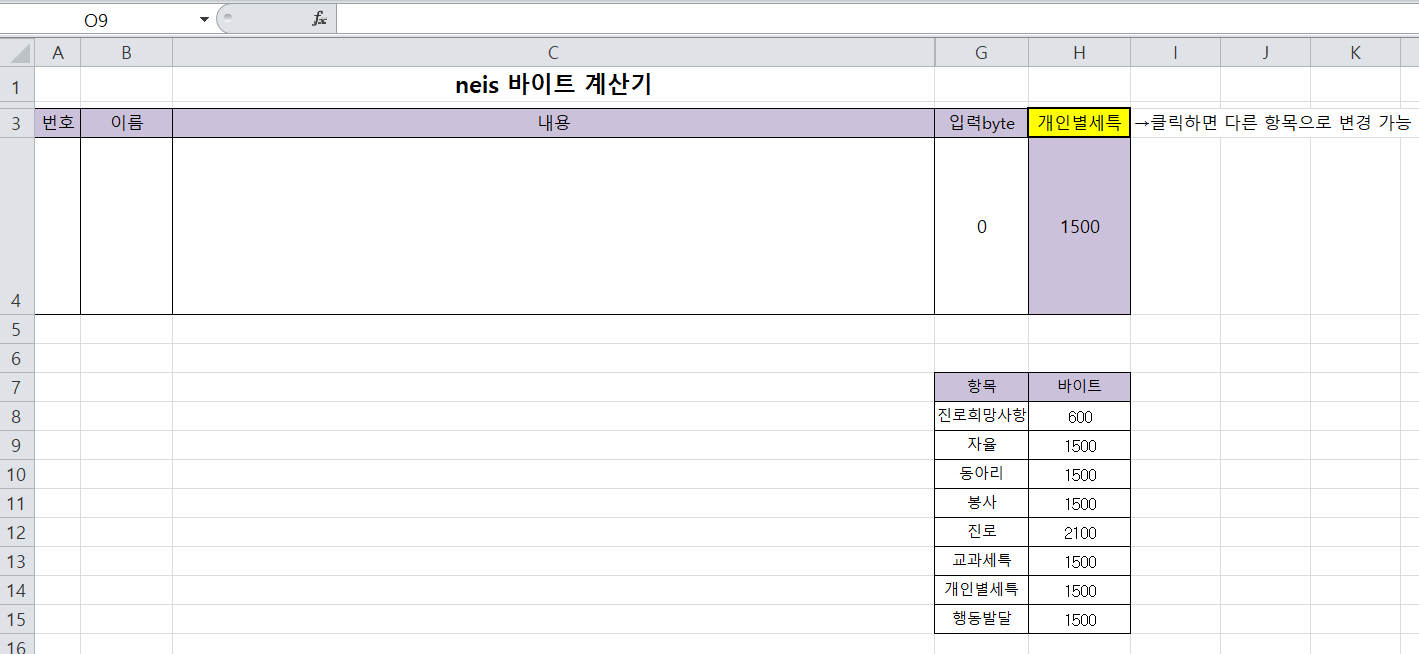1419x654 pixels.
Task: Click the 바이트 table header
Action: click(x=1079, y=387)
